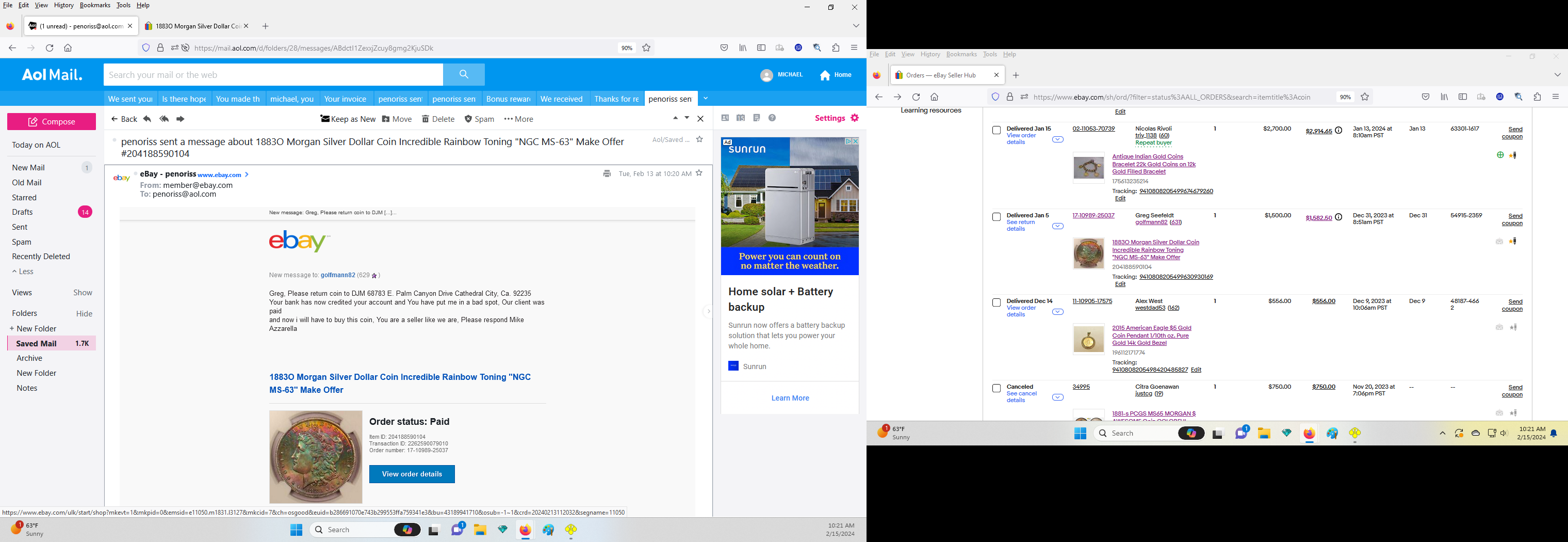Expand actions dropdown for the Delivered Jan 15 order
The image size is (1568, 542).
pos(1058,139)
